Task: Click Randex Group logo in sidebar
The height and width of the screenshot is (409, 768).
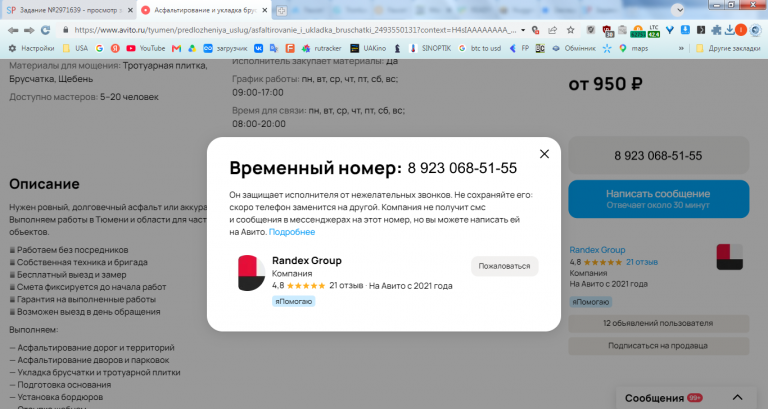Action: 730,257
